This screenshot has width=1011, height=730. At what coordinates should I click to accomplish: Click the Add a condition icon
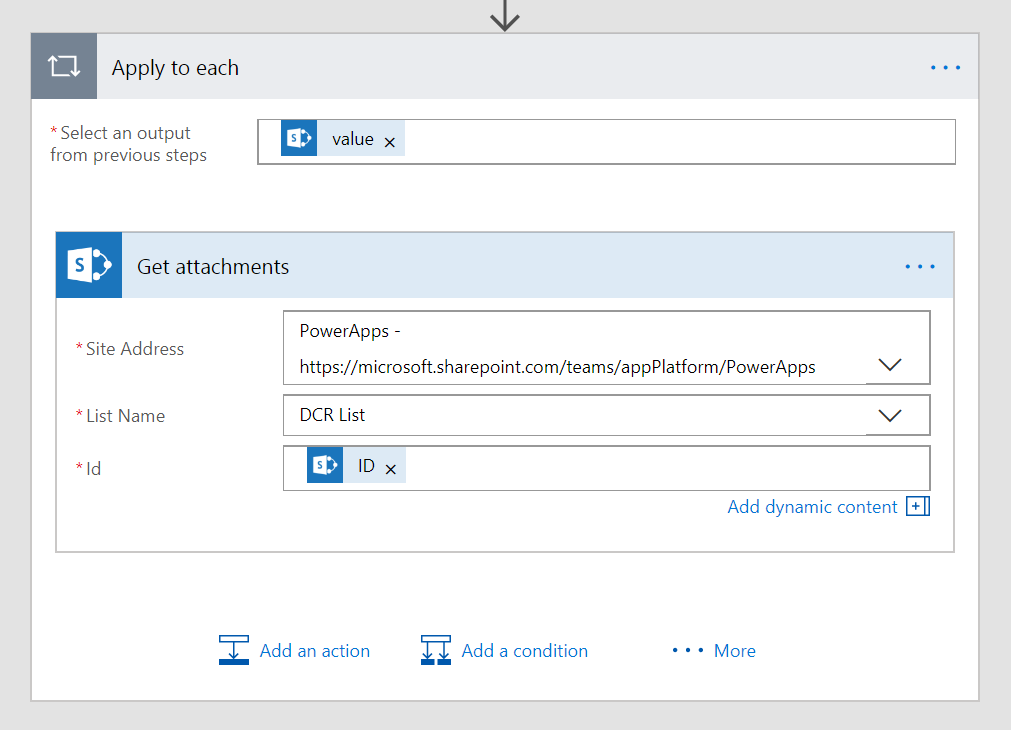point(436,650)
